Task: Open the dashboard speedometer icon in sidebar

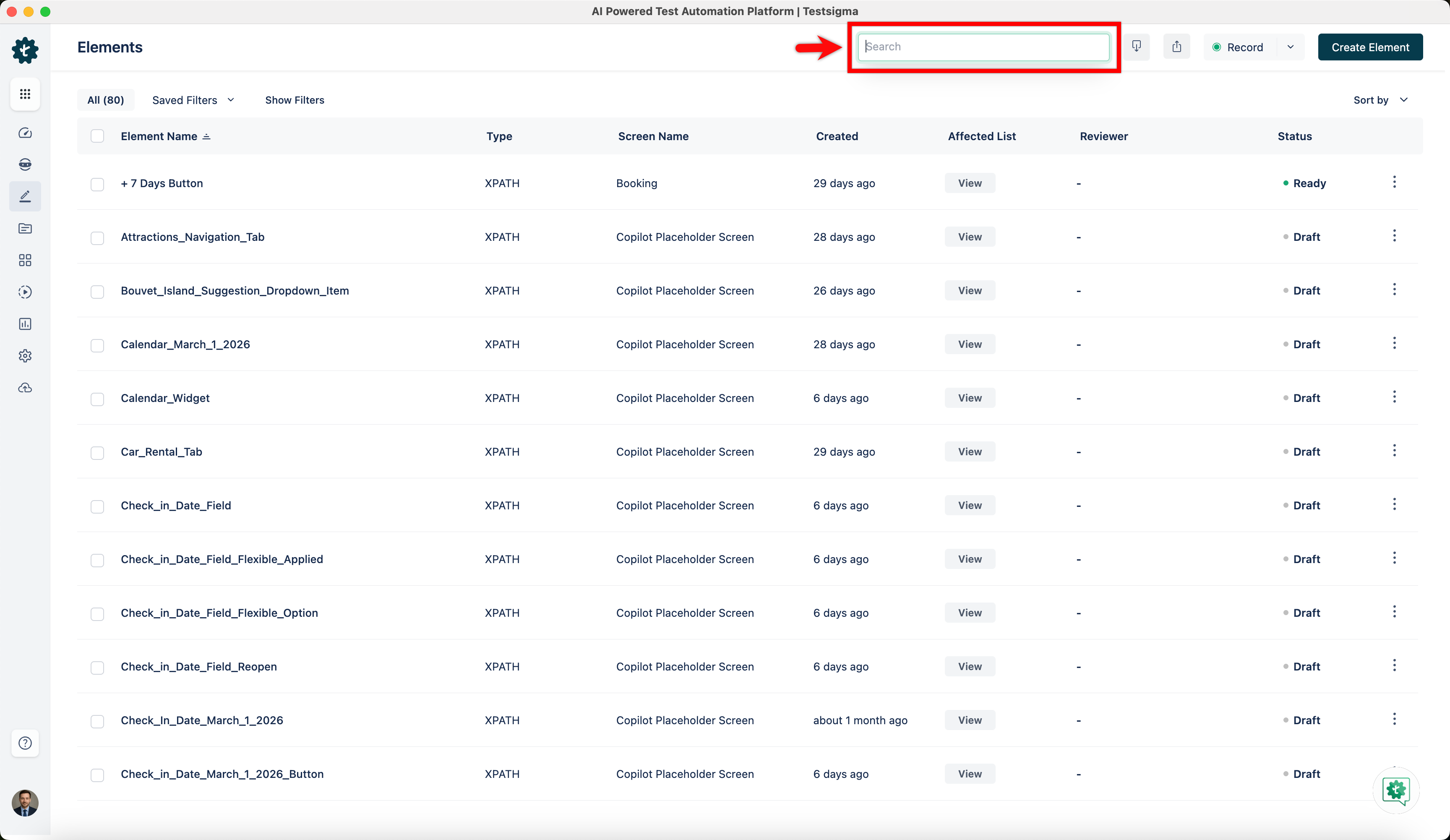Action: (x=25, y=132)
